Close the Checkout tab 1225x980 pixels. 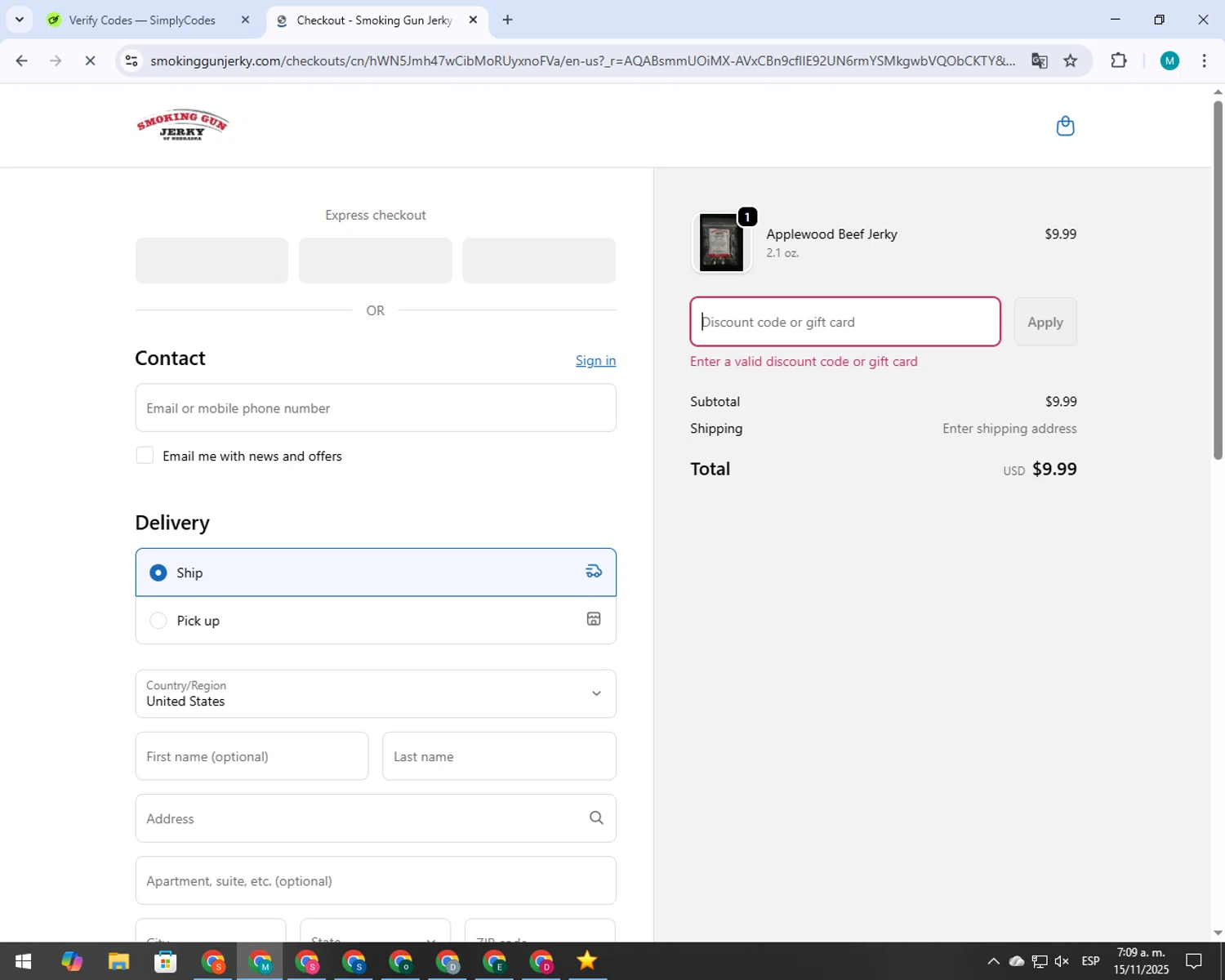pyautogui.click(x=473, y=20)
